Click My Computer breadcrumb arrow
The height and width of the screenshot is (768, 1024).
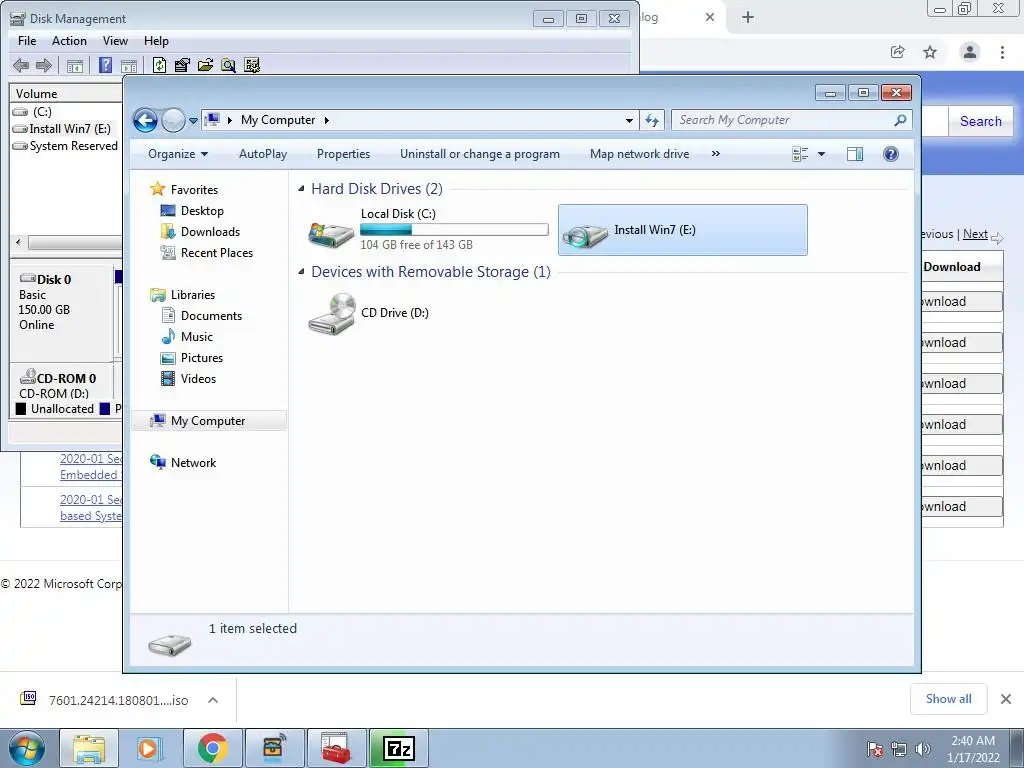[327, 120]
